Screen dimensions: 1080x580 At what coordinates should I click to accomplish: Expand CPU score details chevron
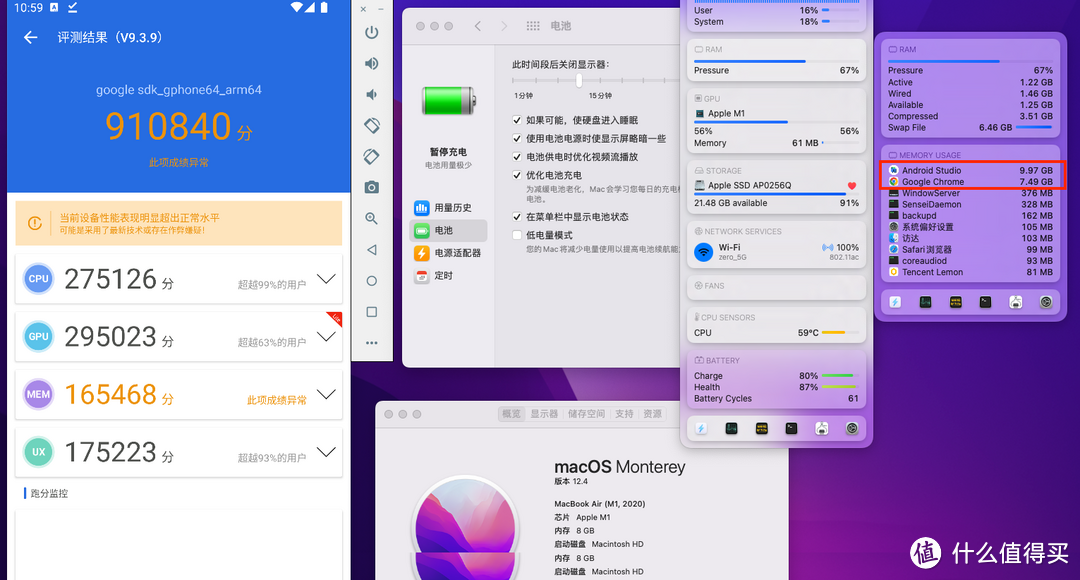[326, 279]
